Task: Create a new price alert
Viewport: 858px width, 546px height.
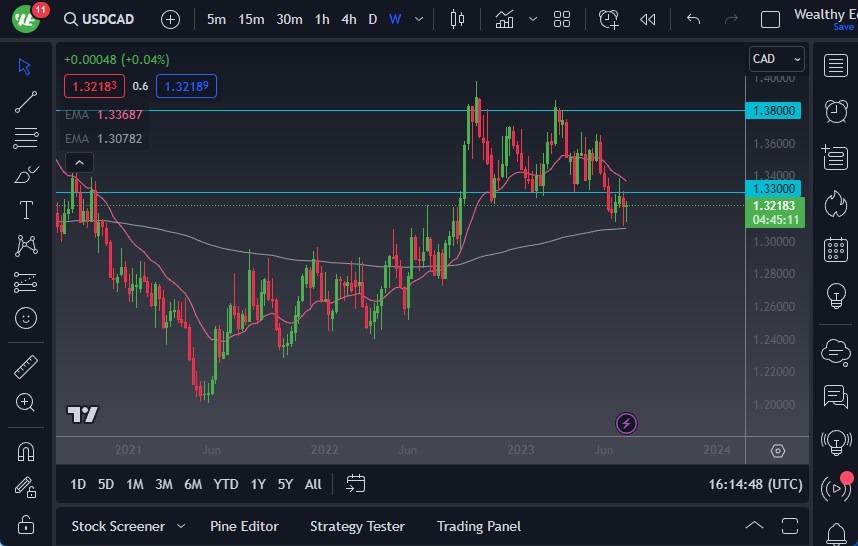Action: coord(609,19)
